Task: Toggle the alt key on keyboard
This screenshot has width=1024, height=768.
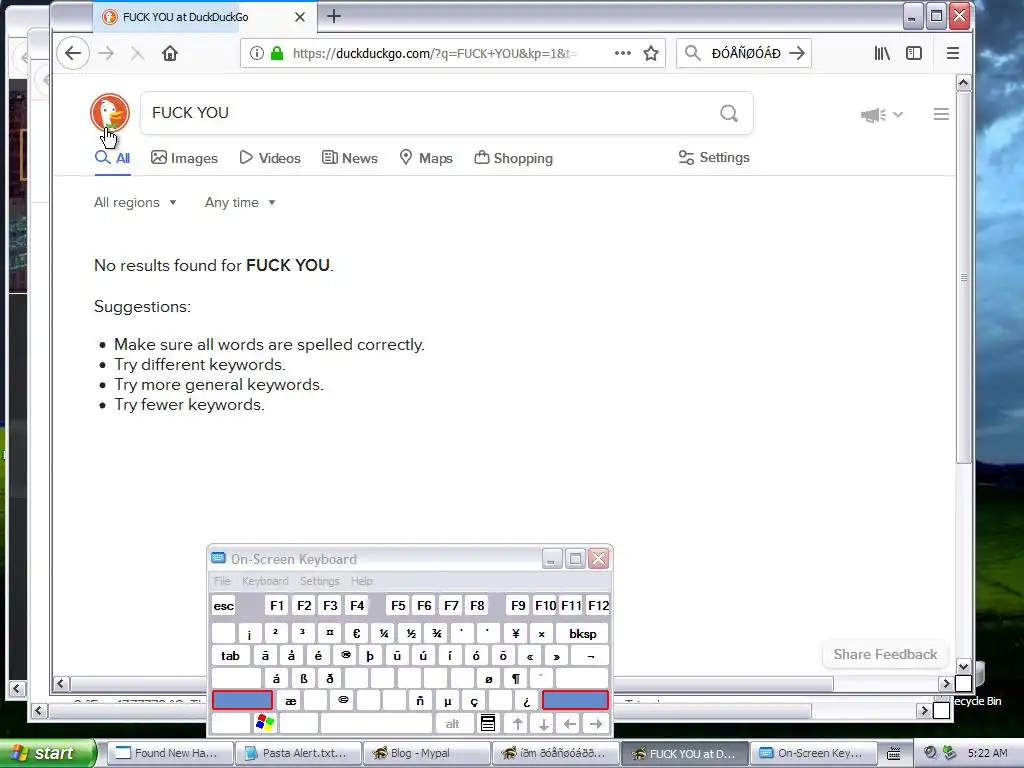Action: [x=452, y=724]
